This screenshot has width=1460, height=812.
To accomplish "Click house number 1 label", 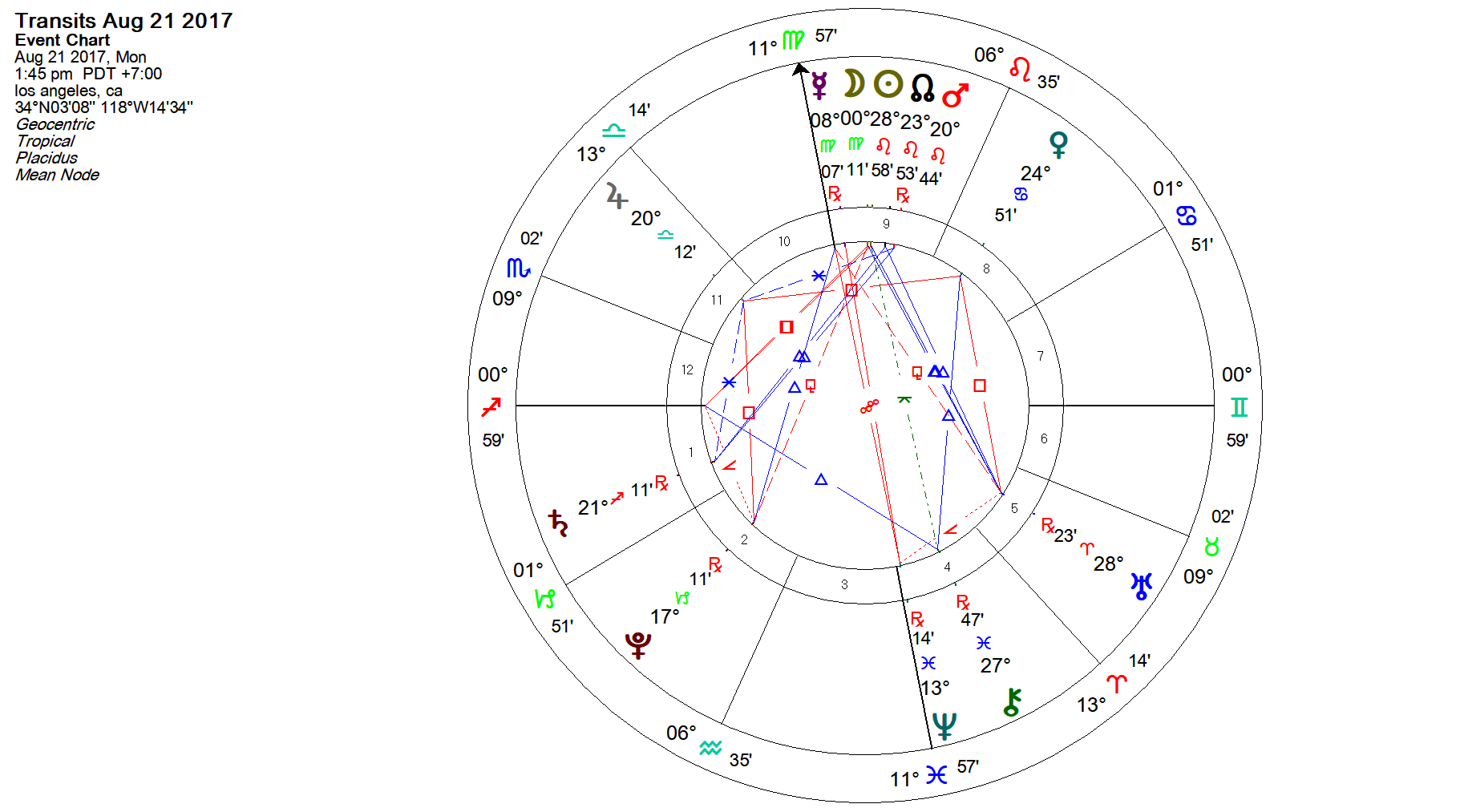I will coord(690,452).
